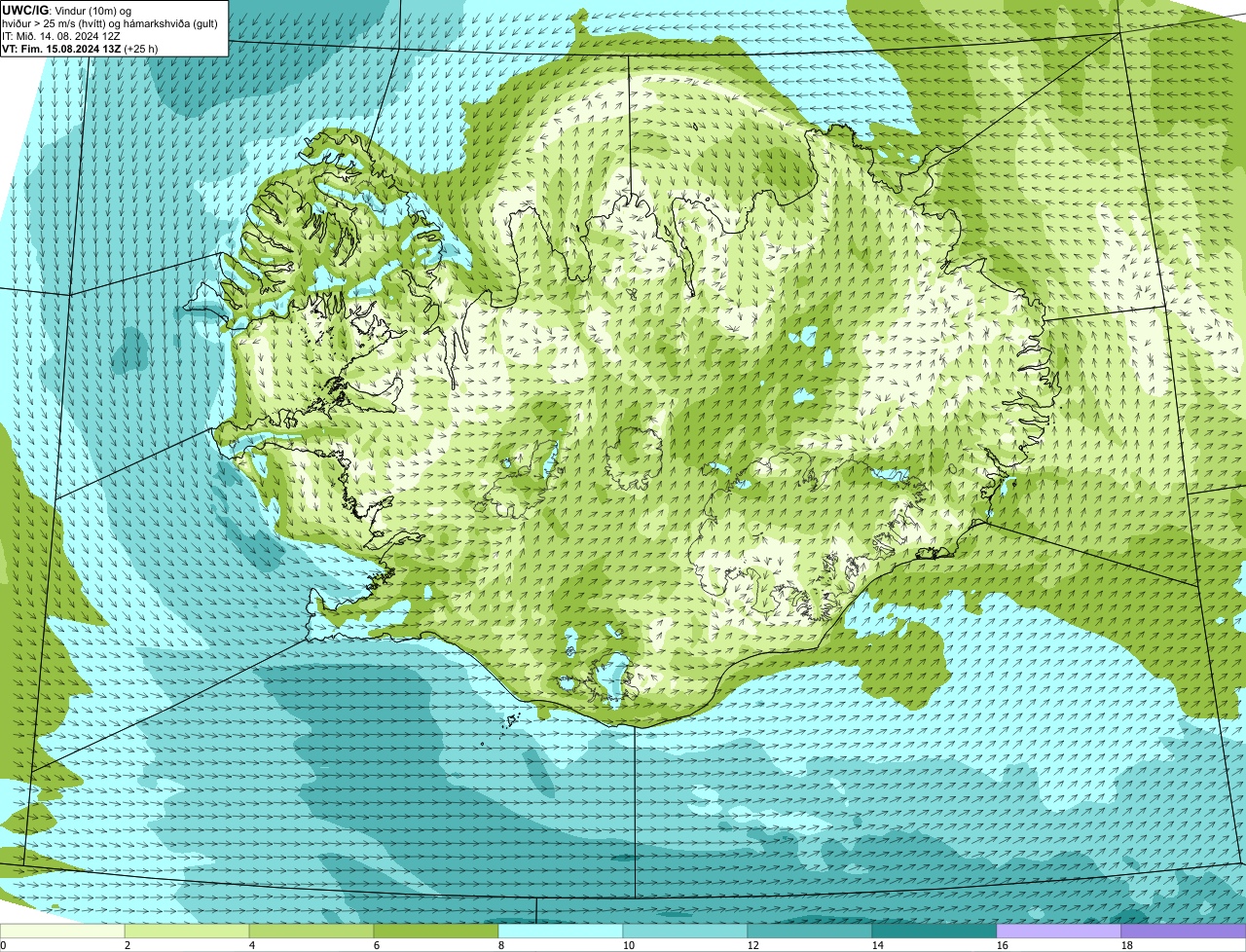1246x952 pixels.
Task: Select the 12–14 m/s medium teal legend swatch
Action: click(x=810, y=931)
